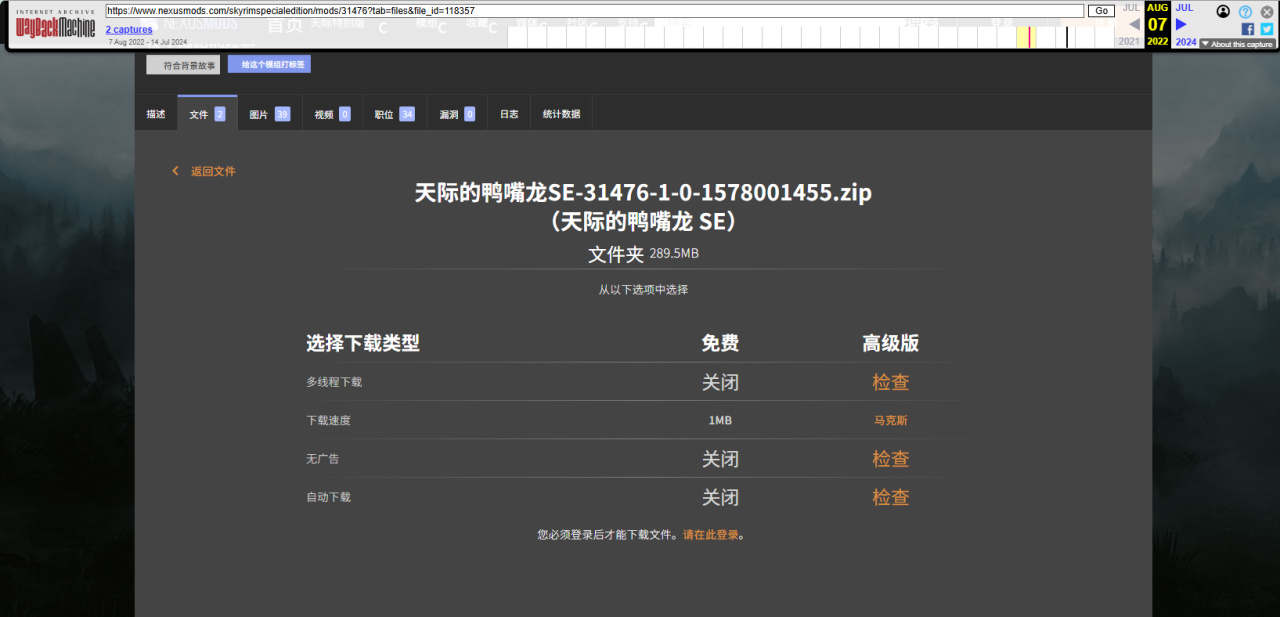This screenshot has height=617, width=1280.
Task: Go to previous capture with left arrow
Action: [x=1134, y=24]
